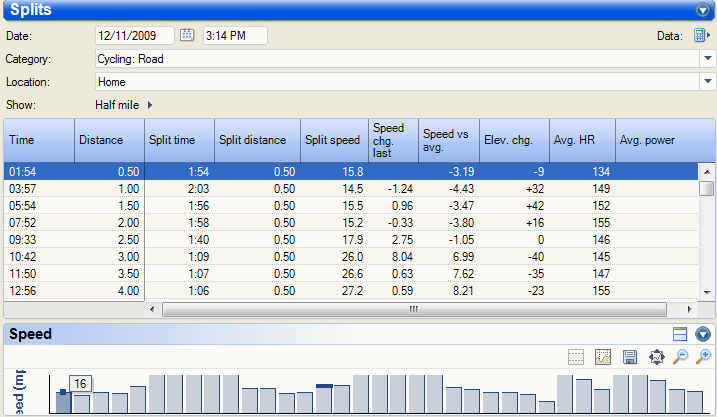Image resolution: width=717 pixels, height=417 pixels.
Task: Expand the Category dropdown
Action: click(707, 59)
